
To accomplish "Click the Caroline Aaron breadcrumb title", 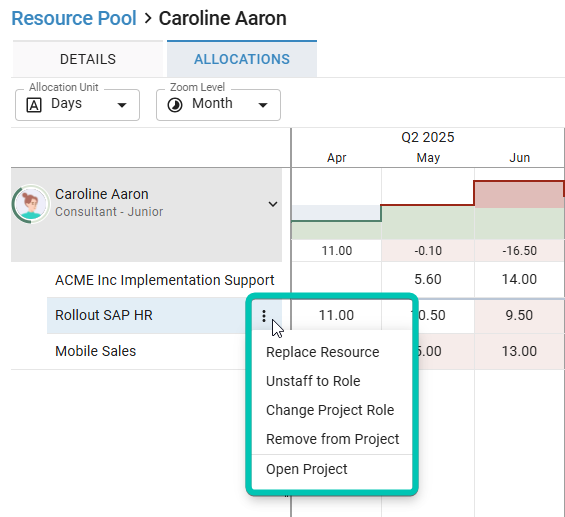I will point(223,18).
